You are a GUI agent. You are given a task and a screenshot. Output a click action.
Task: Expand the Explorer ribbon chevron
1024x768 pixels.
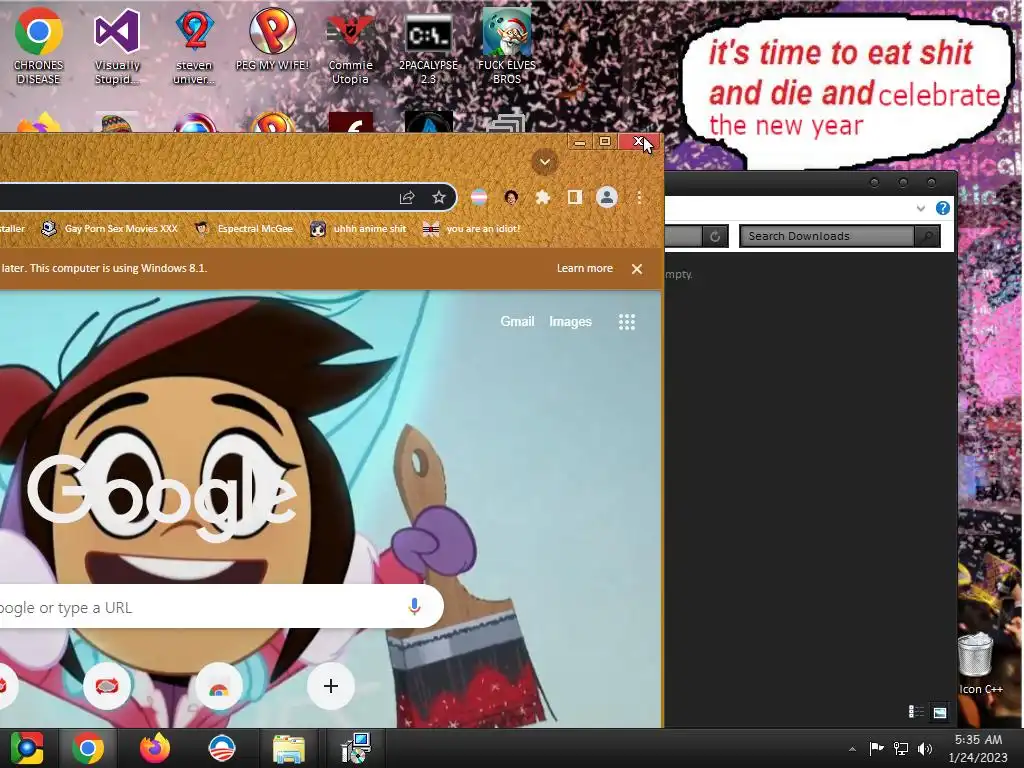[921, 208]
